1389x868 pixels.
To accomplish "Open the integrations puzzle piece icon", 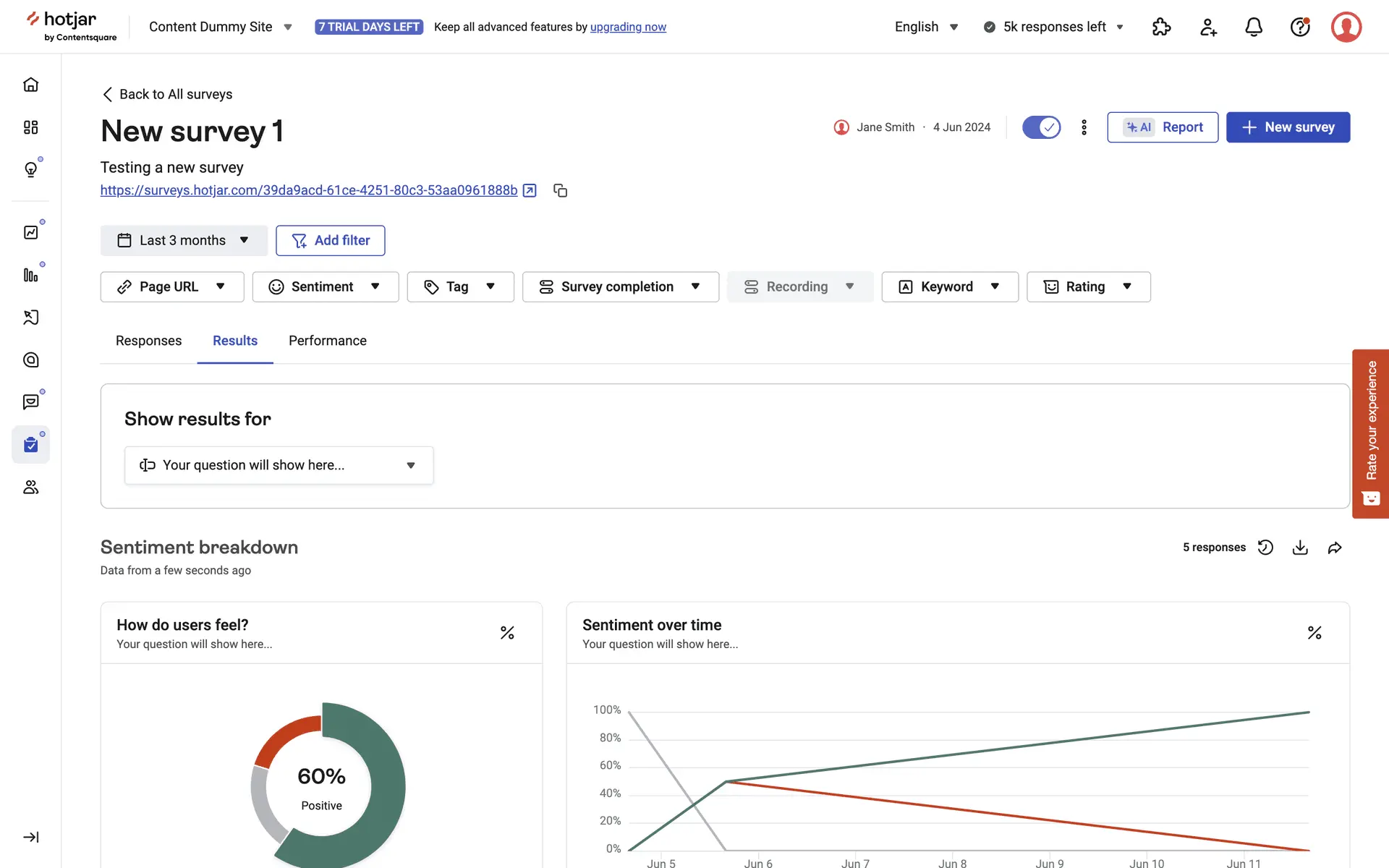I will tap(1161, 27).
